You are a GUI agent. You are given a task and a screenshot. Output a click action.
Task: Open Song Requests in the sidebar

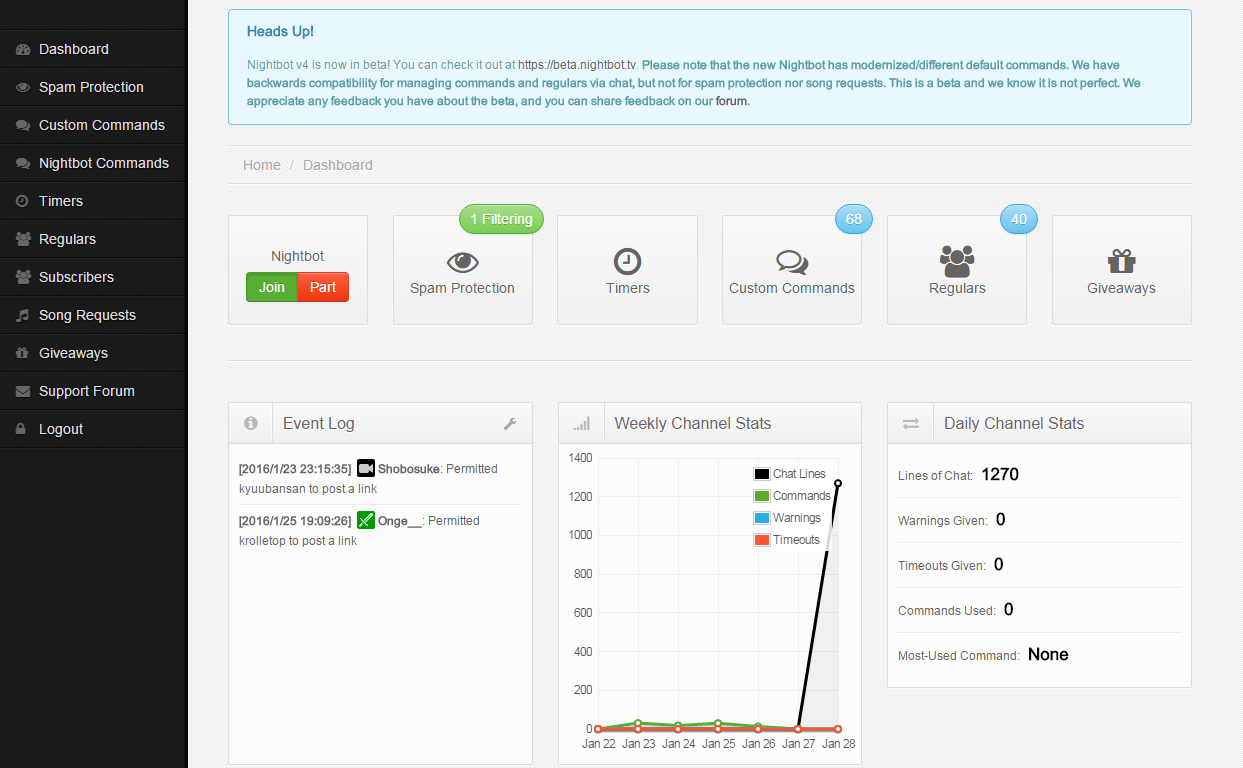(x=93, y=315)
